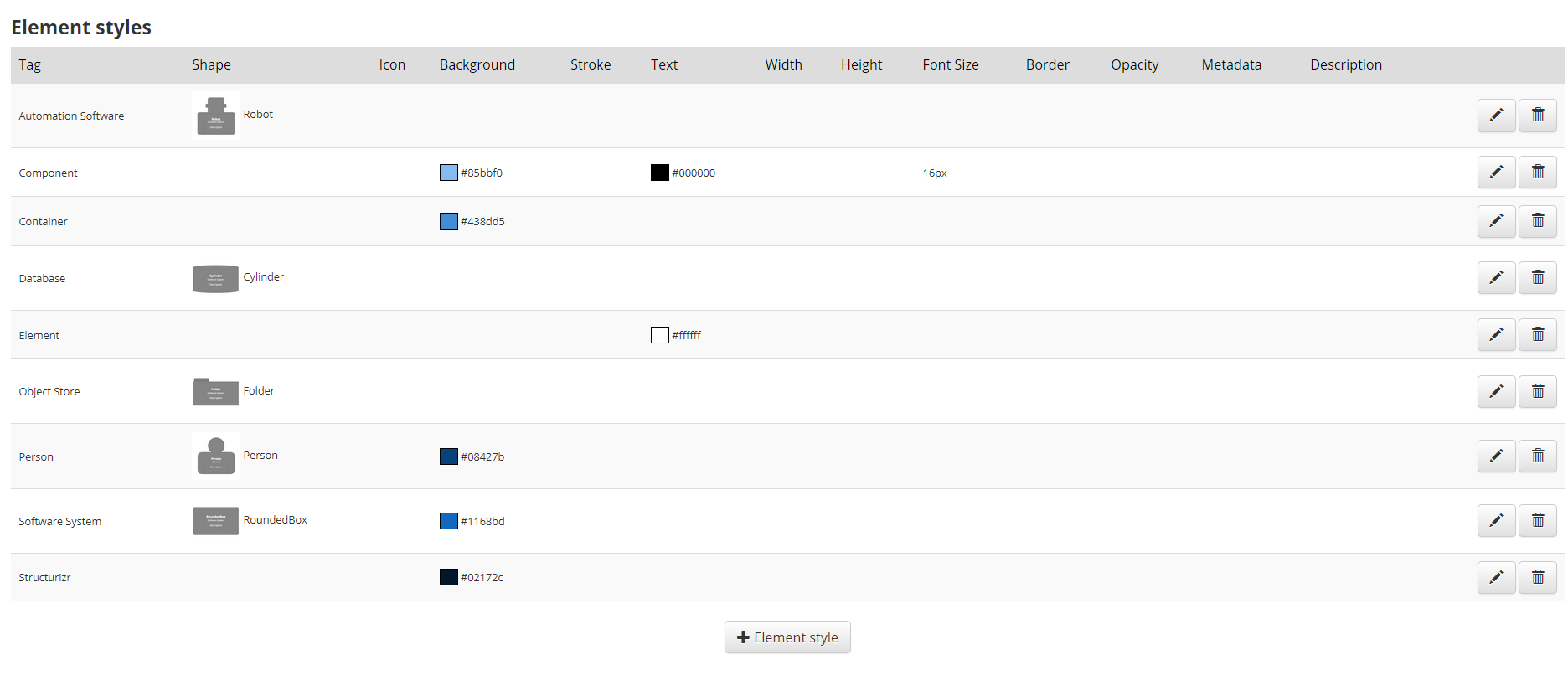Edit the Software System style
Screen dimensions: 1568x686
coord(1496,520)
